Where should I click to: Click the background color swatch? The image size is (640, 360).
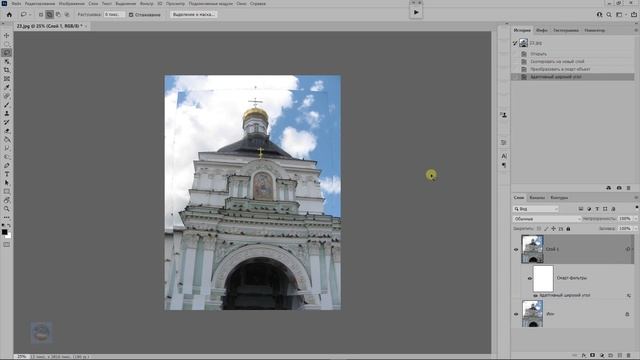click(x=9, y=236)
